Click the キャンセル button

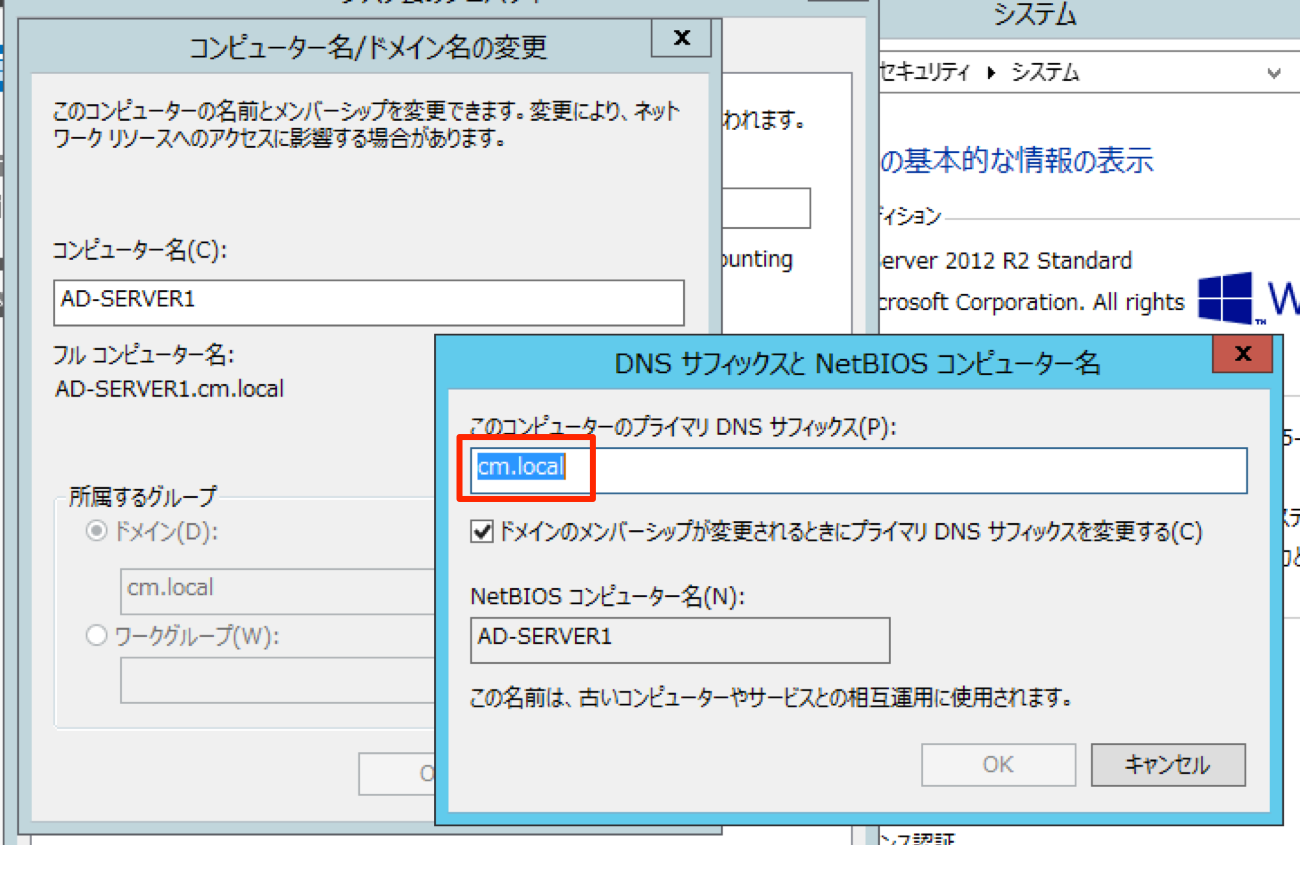point(1167,763)
